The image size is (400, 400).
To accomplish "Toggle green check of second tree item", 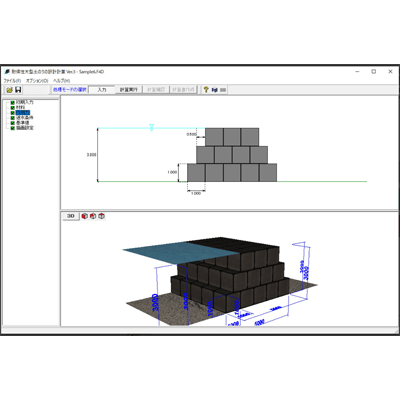I will (13, 108).
